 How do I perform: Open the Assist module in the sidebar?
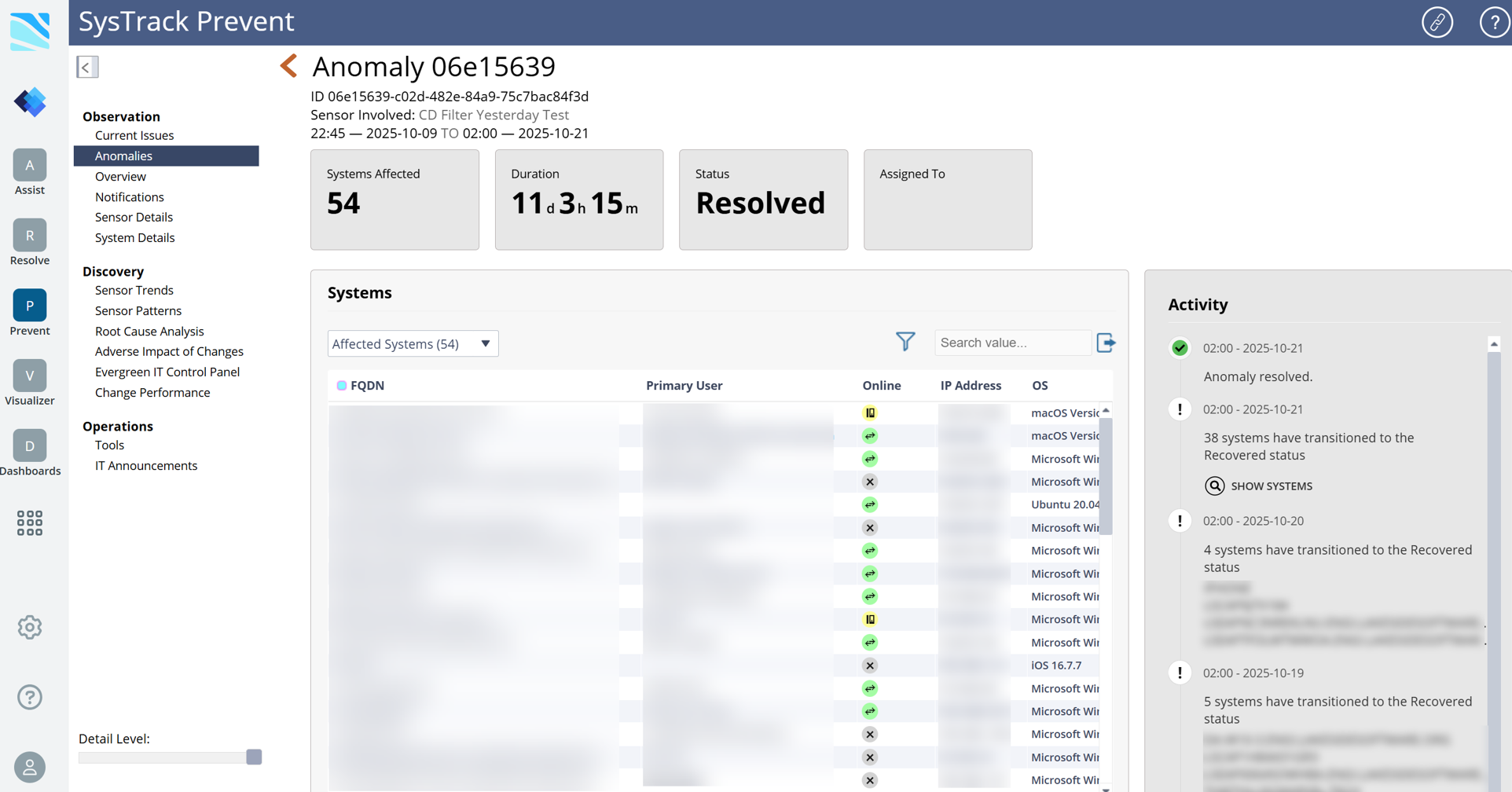coord(30,166)
